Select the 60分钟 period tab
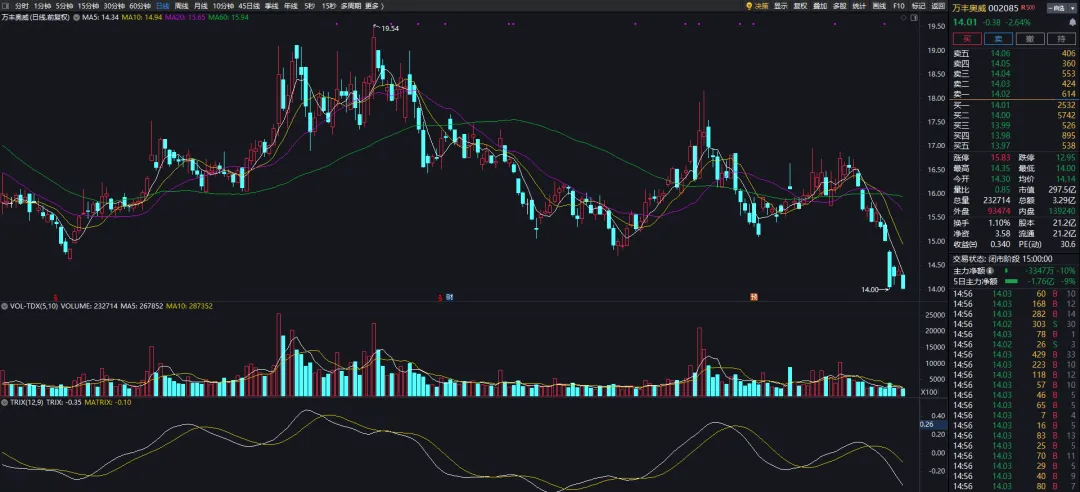Image resolution: width=1080 pixels, height=492 pixels. 141,6
